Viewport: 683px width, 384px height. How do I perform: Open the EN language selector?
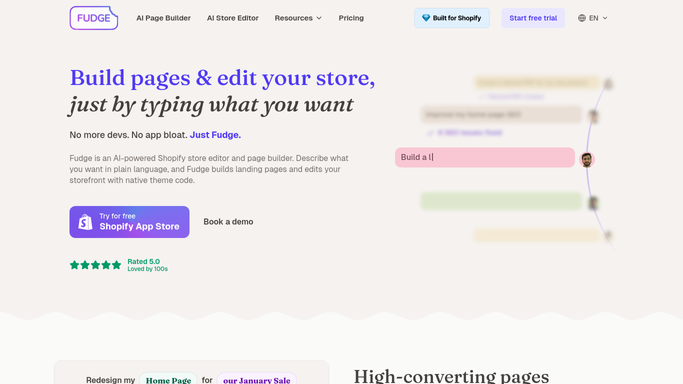[592, 18]
